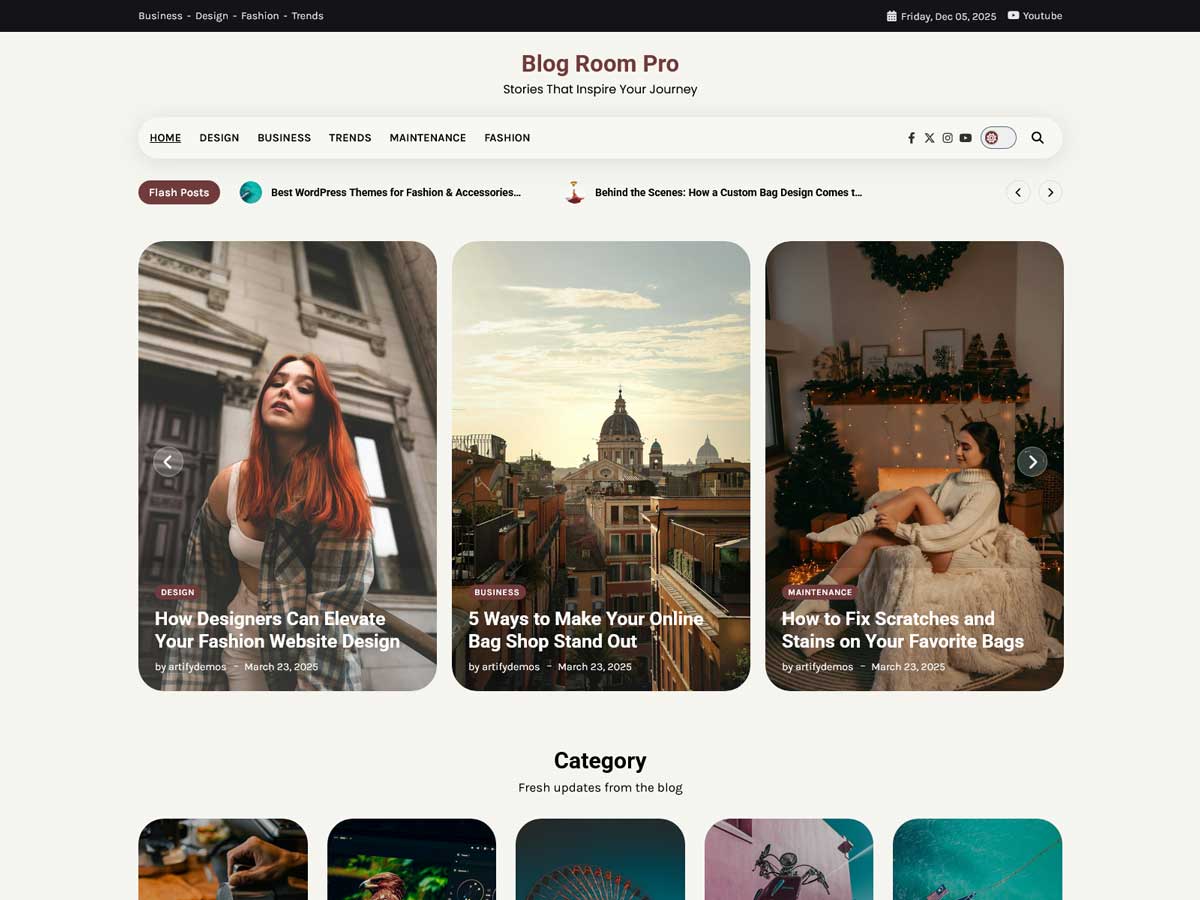Click the Flash Posts badge

[179, 192]
